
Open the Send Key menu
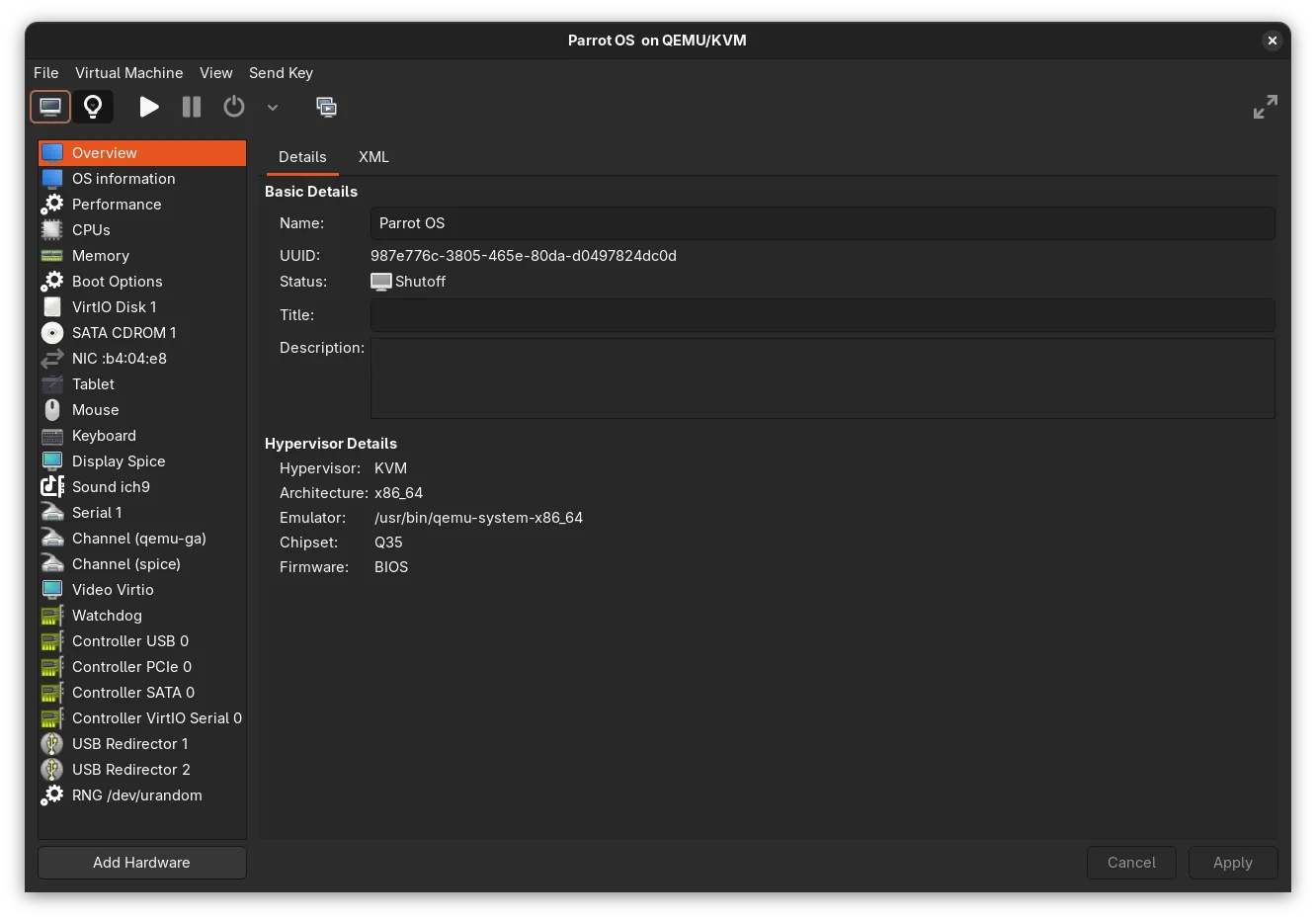282,73
